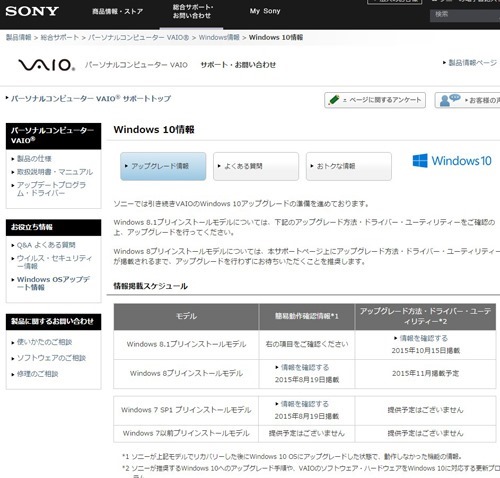The width and height of the screenshot is (500, 478).
Task: Open 使いかたのご相談 sidebar link
Action: pos(44,342)
